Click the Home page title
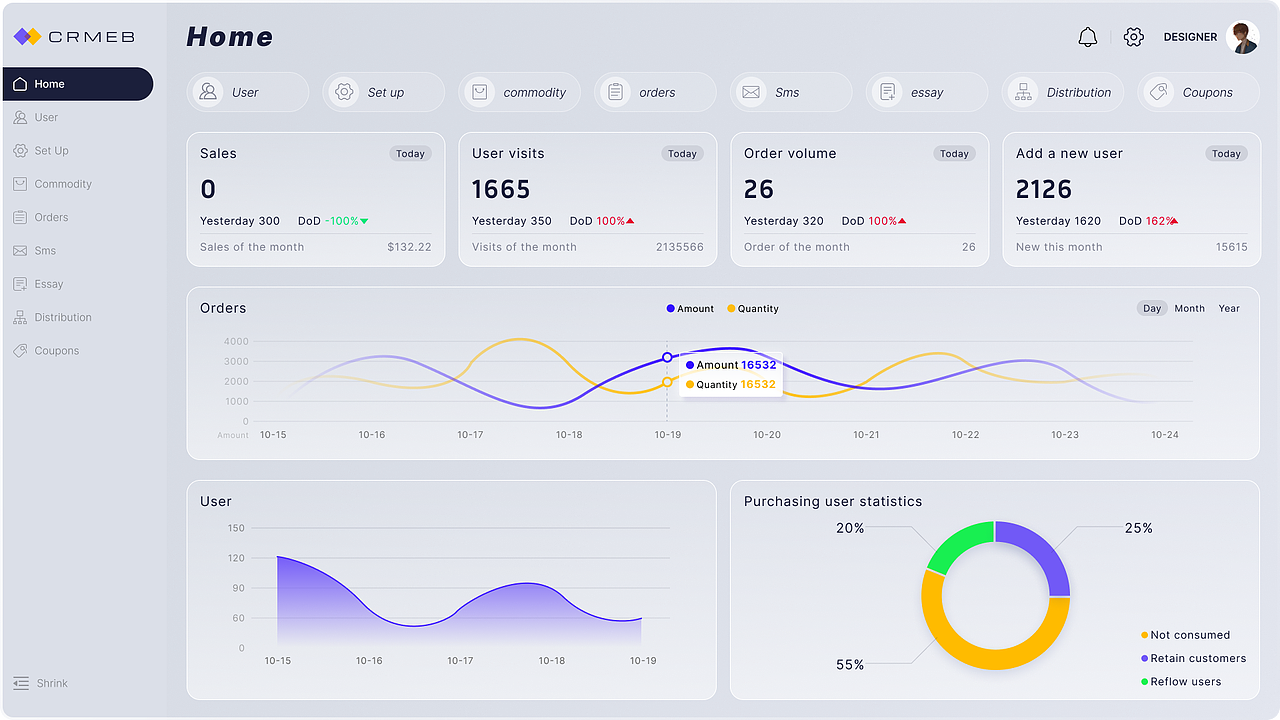The height and width of the screenshot is (720, 1280). [230, 37]
